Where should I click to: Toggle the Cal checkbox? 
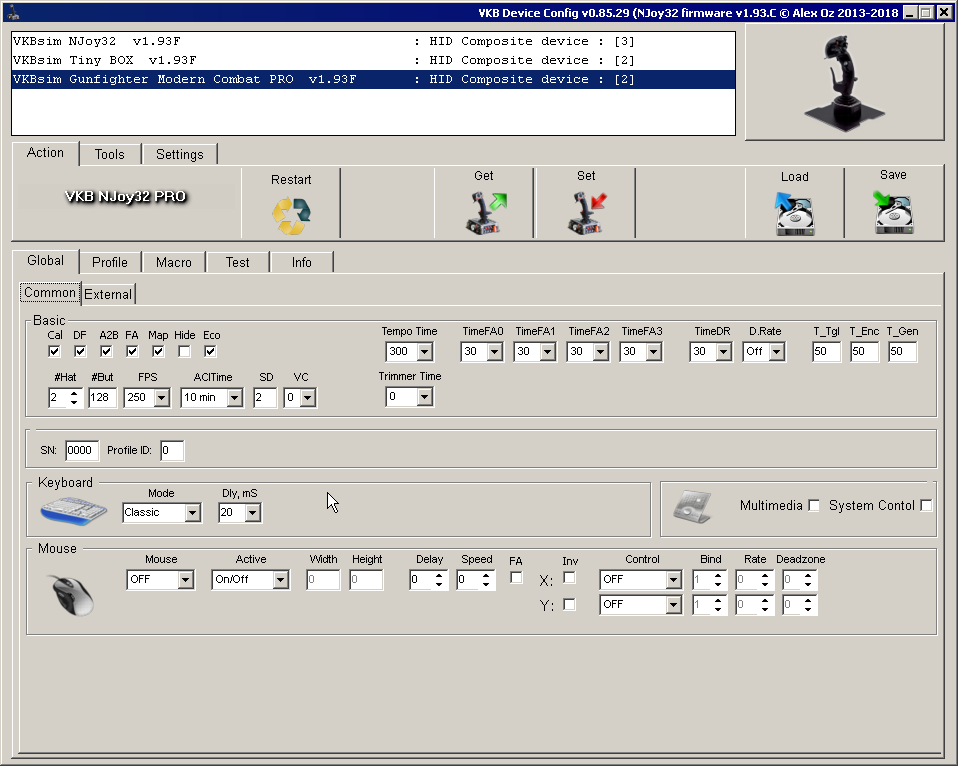click(x=54, y=351)
